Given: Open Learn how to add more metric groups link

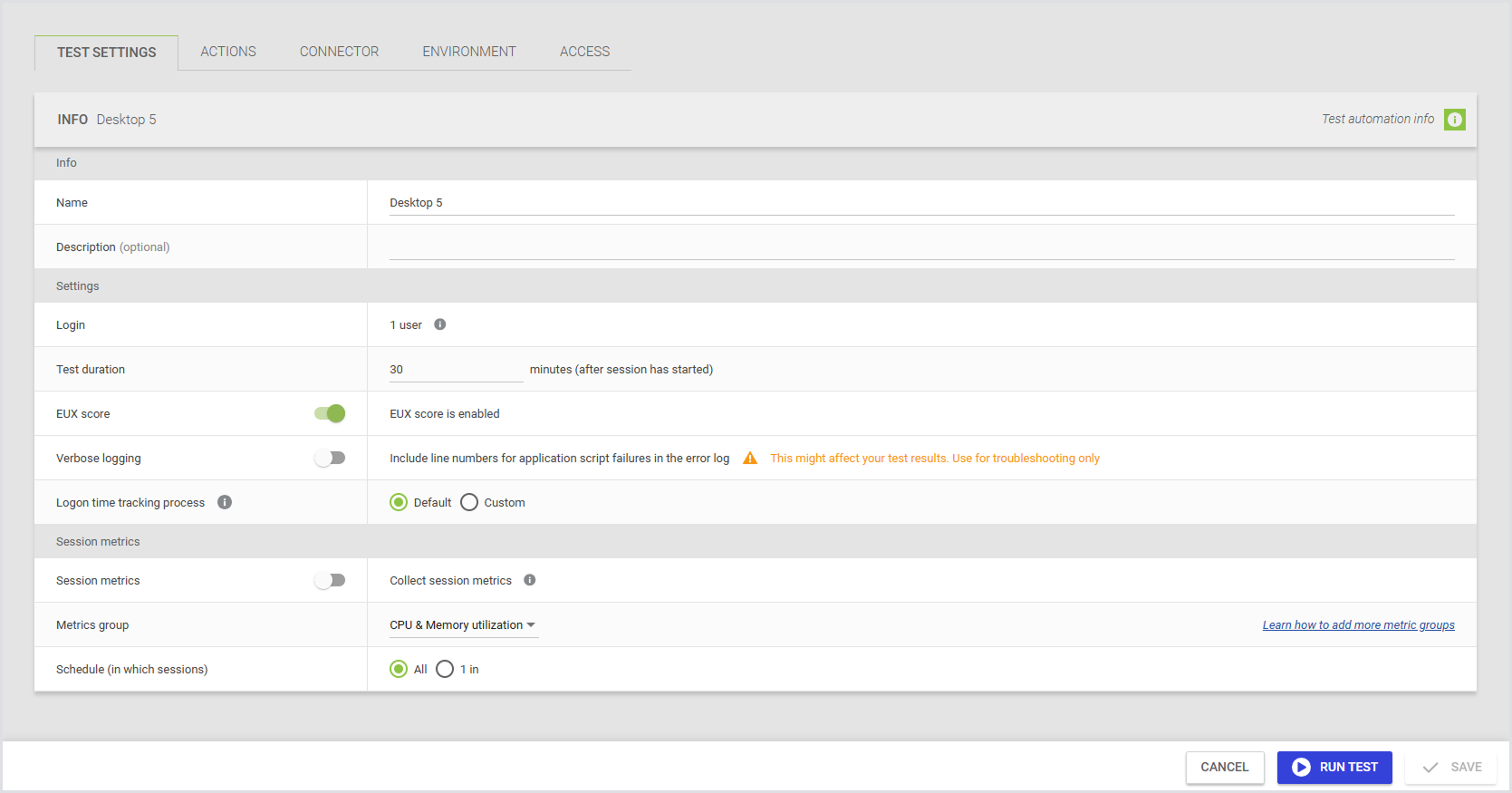Looking at the screenshot, I should coord(1358,625).
